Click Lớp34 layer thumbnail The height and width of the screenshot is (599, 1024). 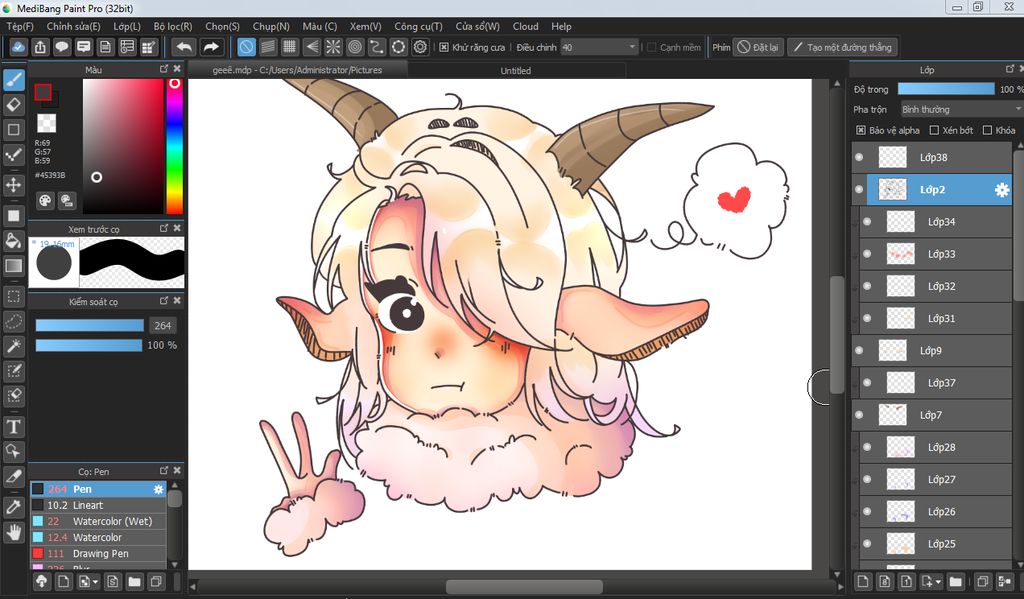(x=901, y=222)
